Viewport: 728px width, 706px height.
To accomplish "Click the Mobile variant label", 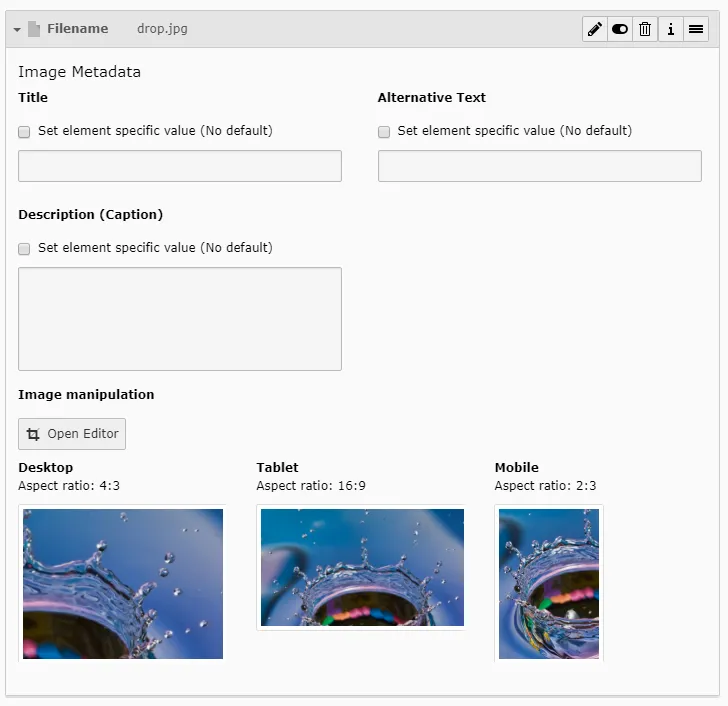I will click(517, 467).
